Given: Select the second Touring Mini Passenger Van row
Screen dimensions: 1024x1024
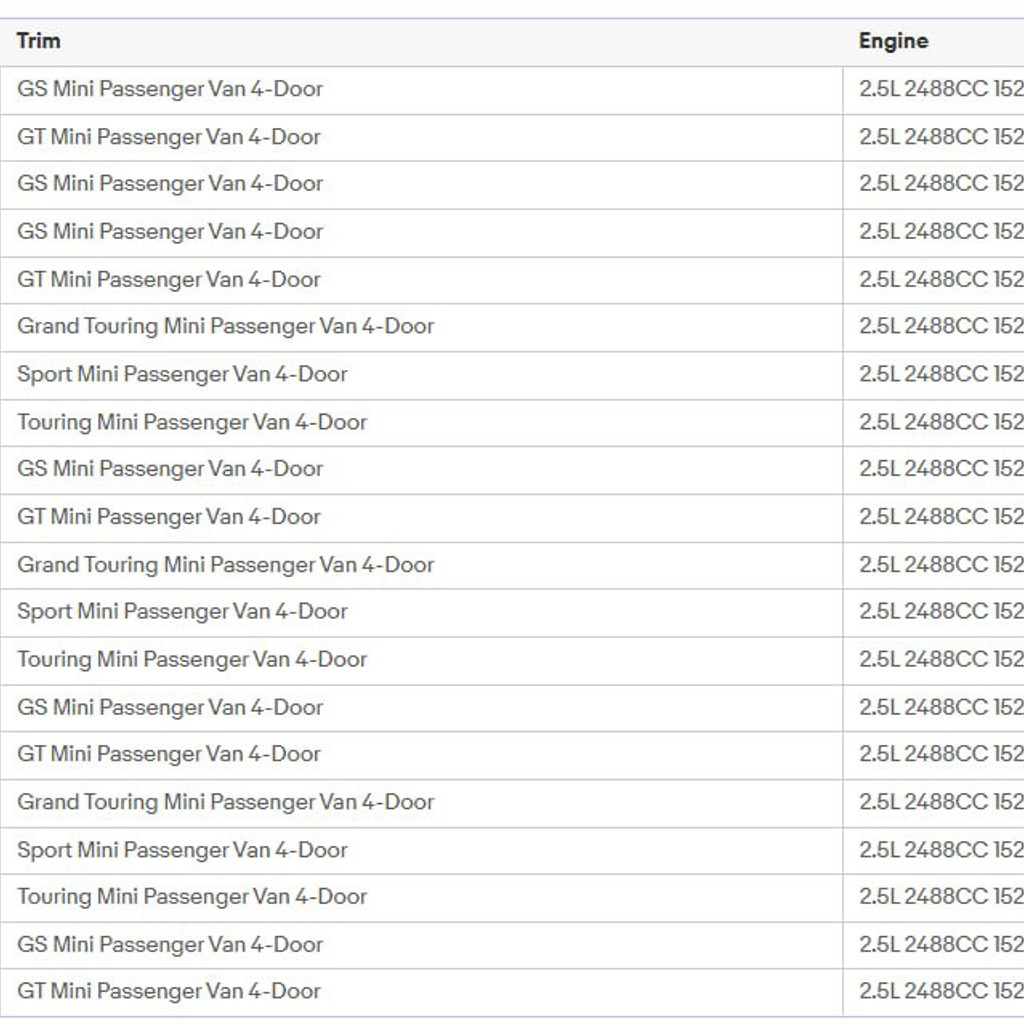Looking at the screenshot, I should [512, 660].
